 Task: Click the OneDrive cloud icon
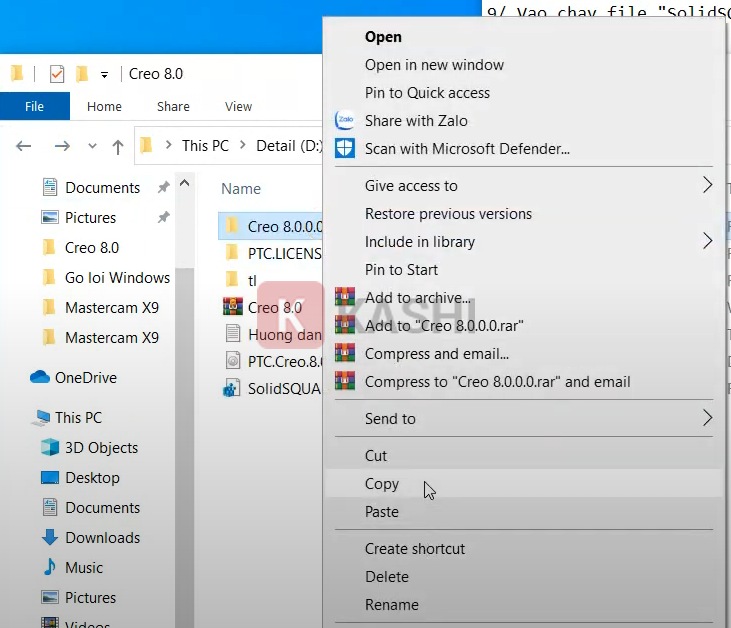pyautogui.click(x=40, y=377)
